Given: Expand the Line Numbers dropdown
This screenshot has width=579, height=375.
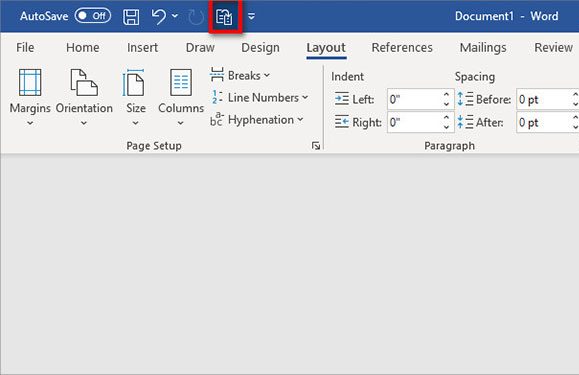Looking at the screenshot, I should coord(259,97).
